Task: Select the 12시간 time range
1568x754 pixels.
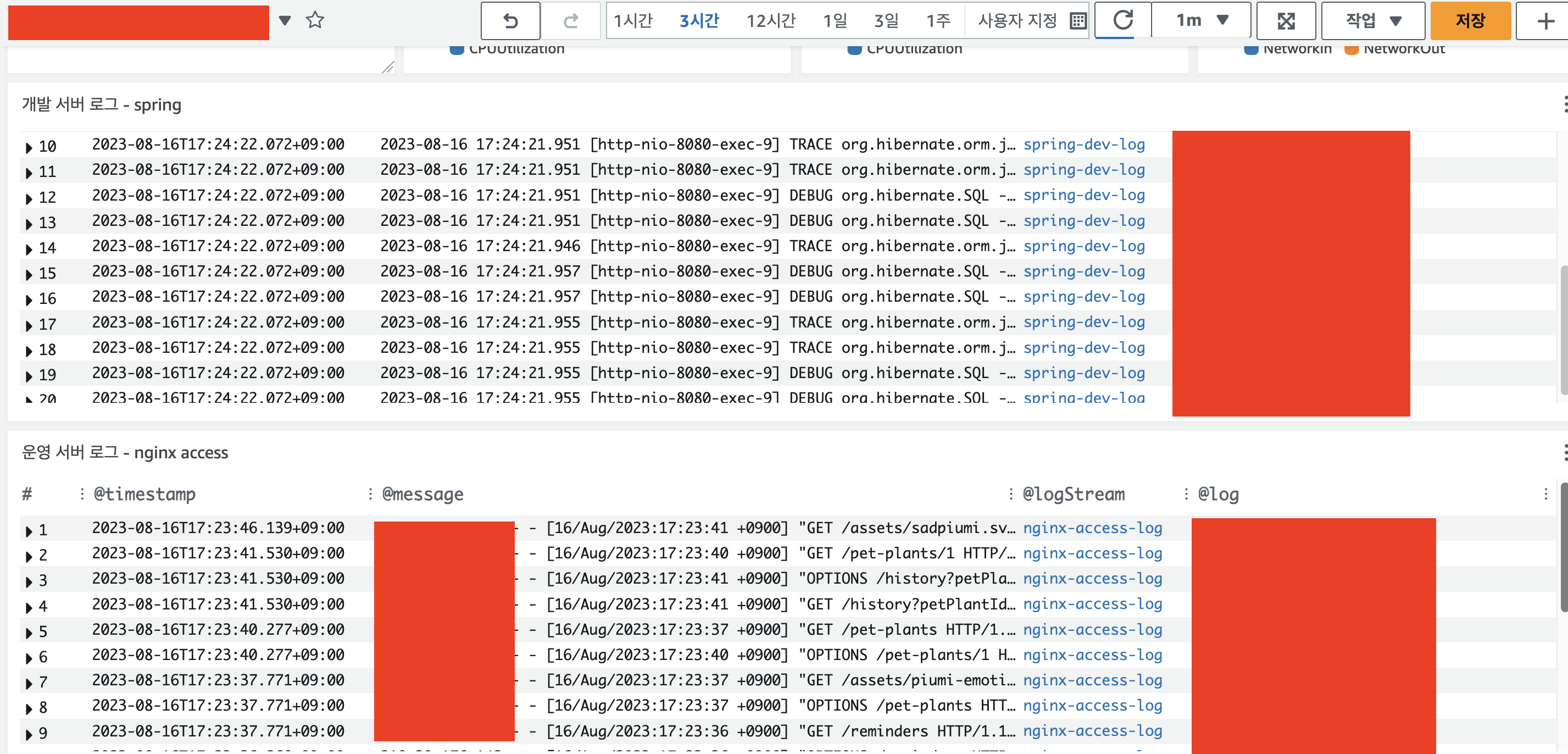Action: [x=770, y=21]
